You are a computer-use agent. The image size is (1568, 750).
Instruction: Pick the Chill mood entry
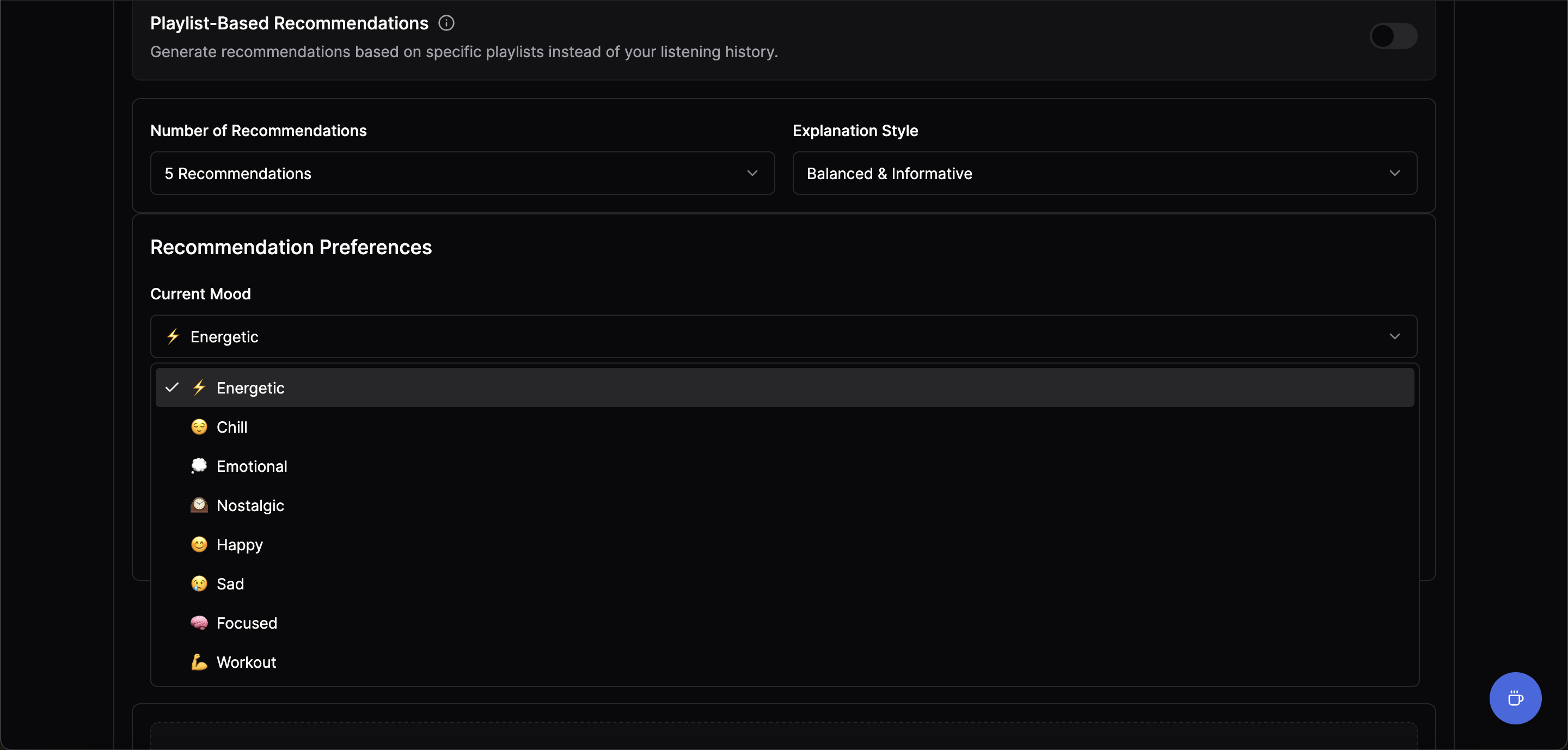tap(232, 427)
